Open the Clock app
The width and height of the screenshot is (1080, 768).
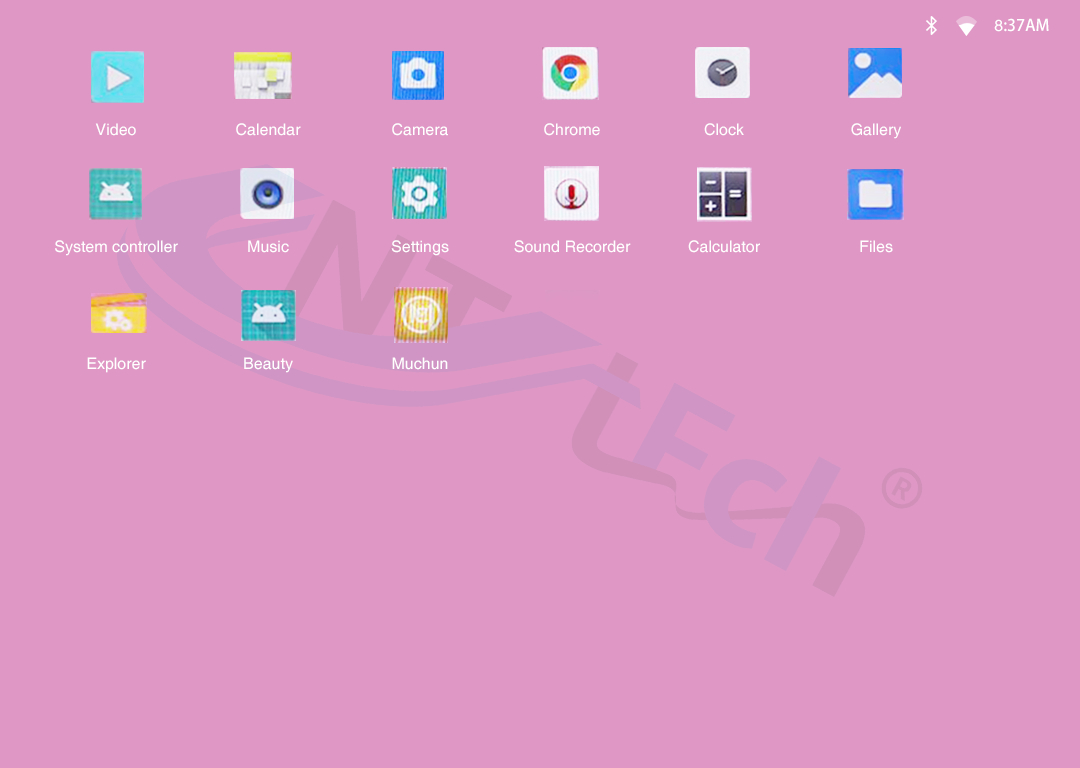722,73
